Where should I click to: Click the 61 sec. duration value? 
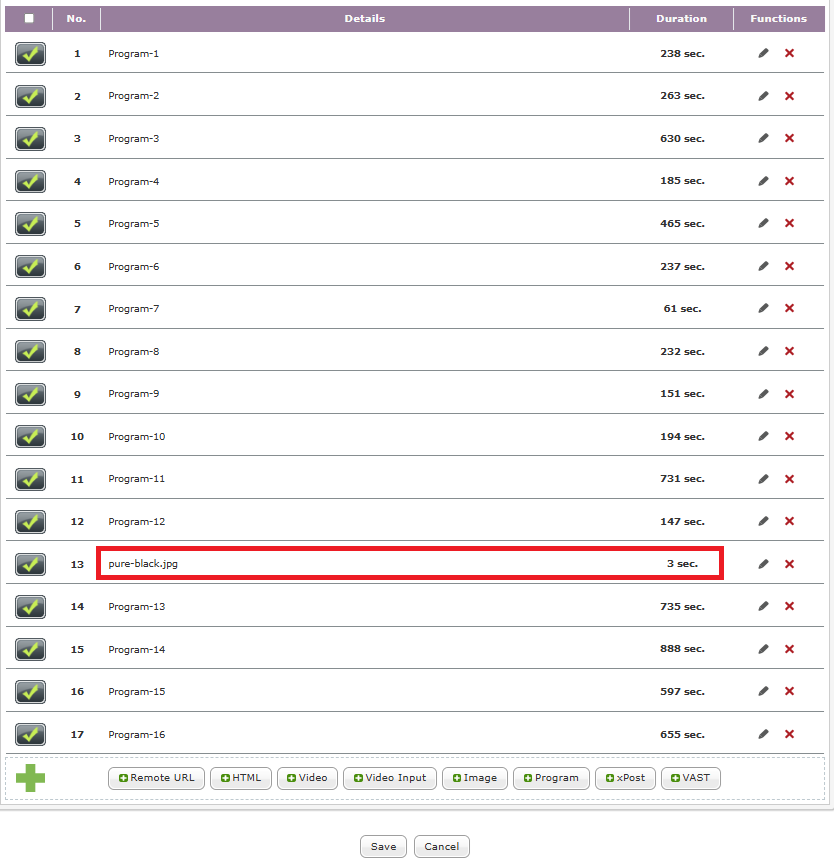tap(682, 309)
